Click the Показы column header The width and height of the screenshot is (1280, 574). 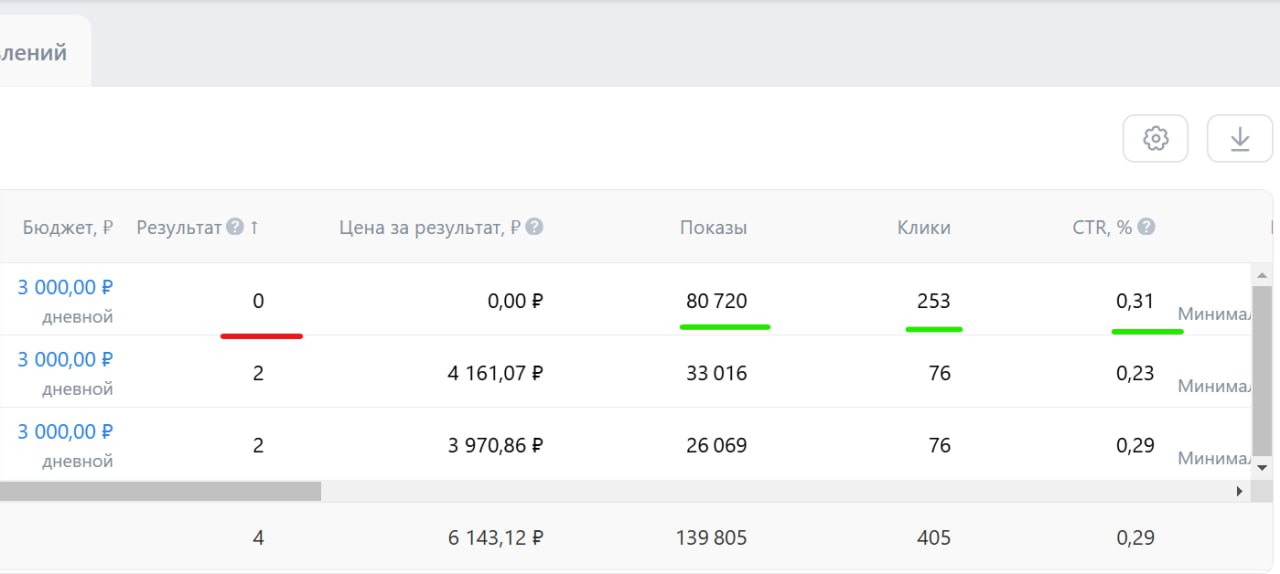pyautogui.click(x=713, y=227)
